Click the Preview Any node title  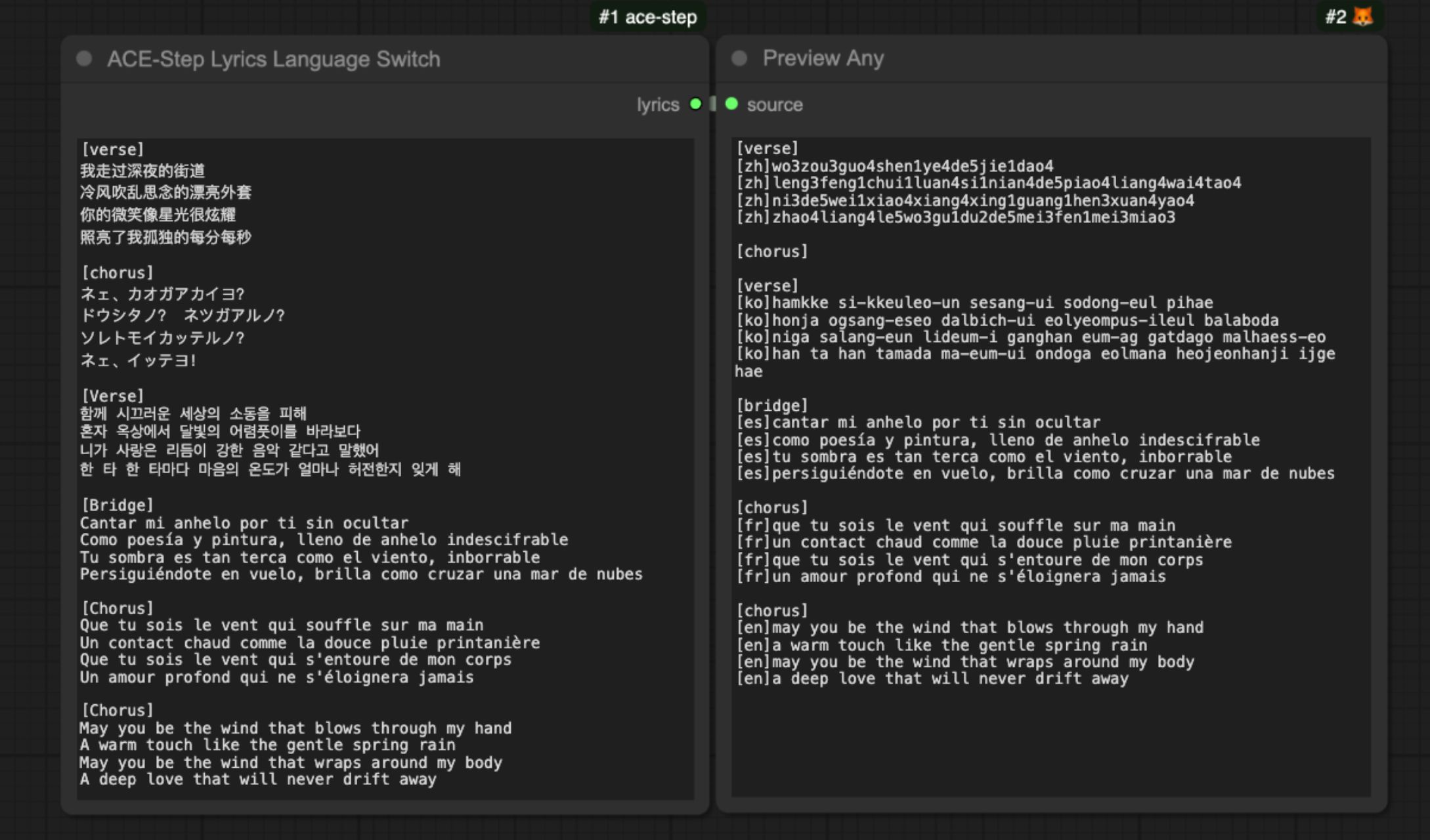tap(823, 58)
